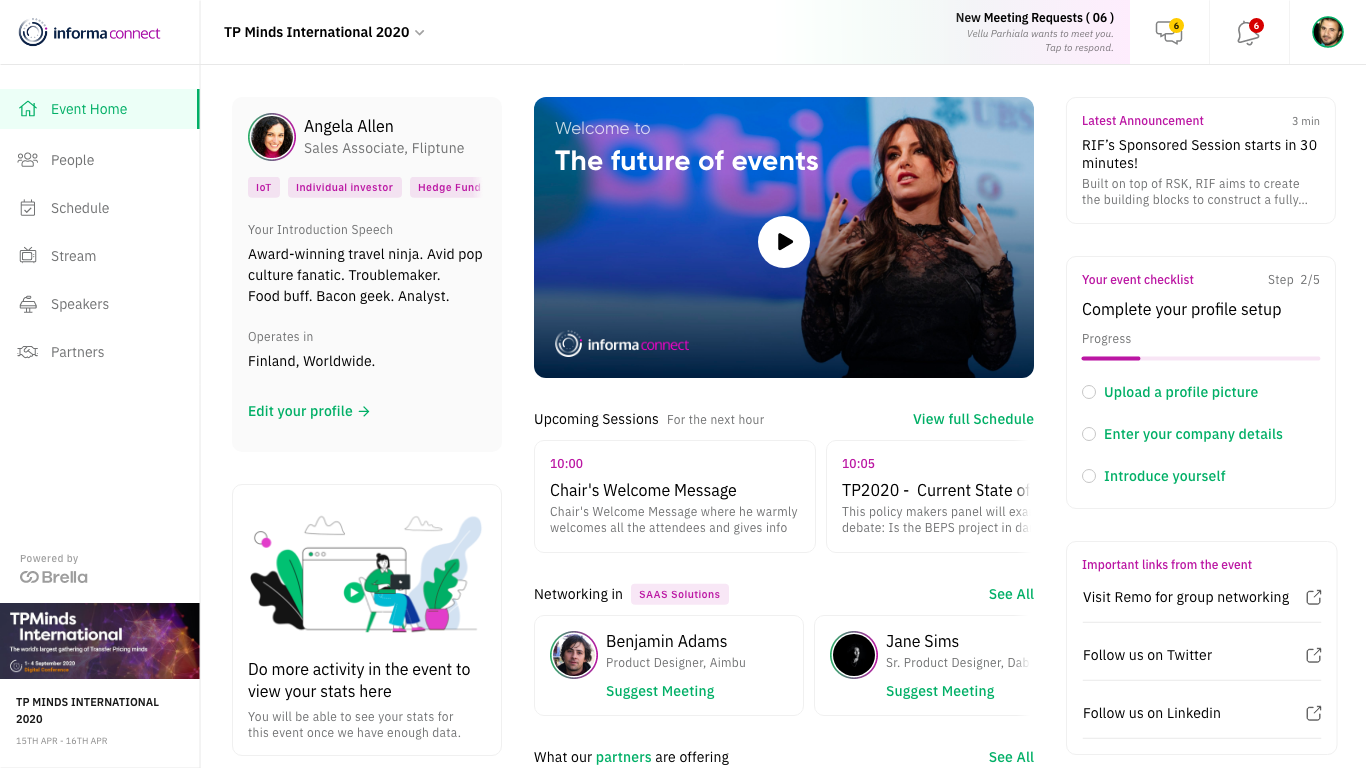Click the People sidebar icon
Viewport: 1366px width, 768px height.
pyautogui.click(x=28, y=159)
